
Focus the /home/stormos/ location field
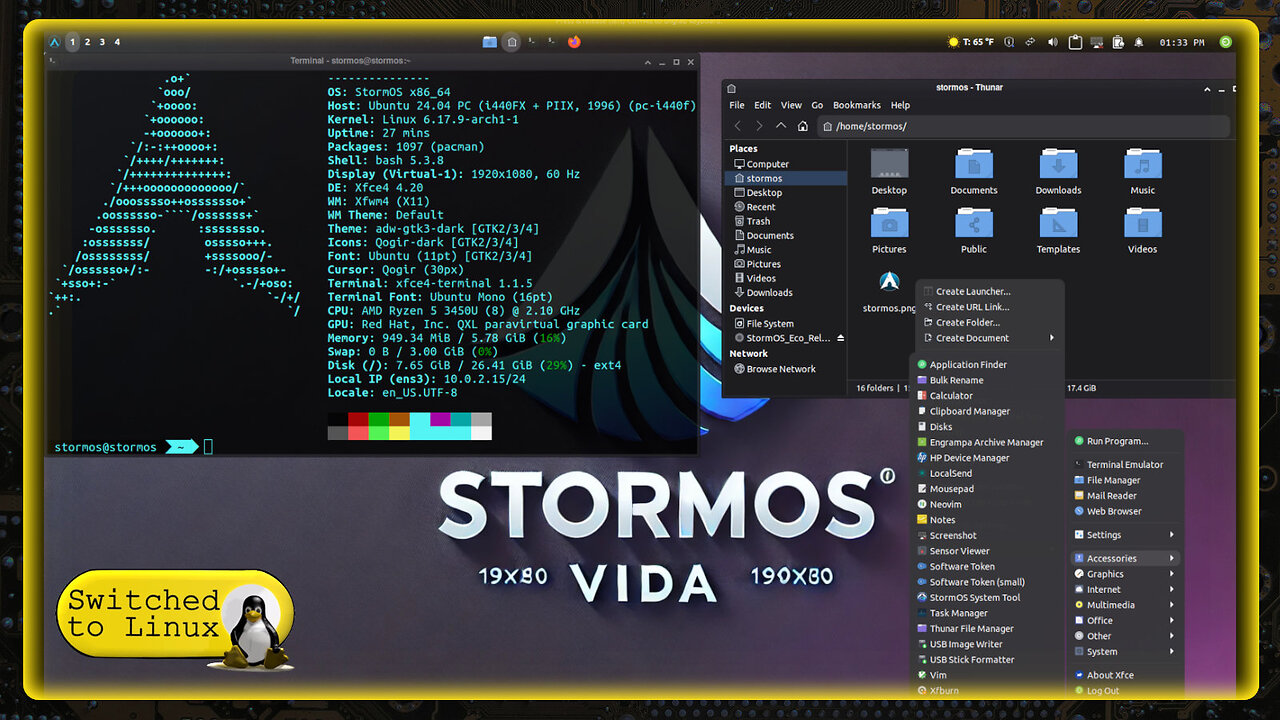pos(1024,126)
